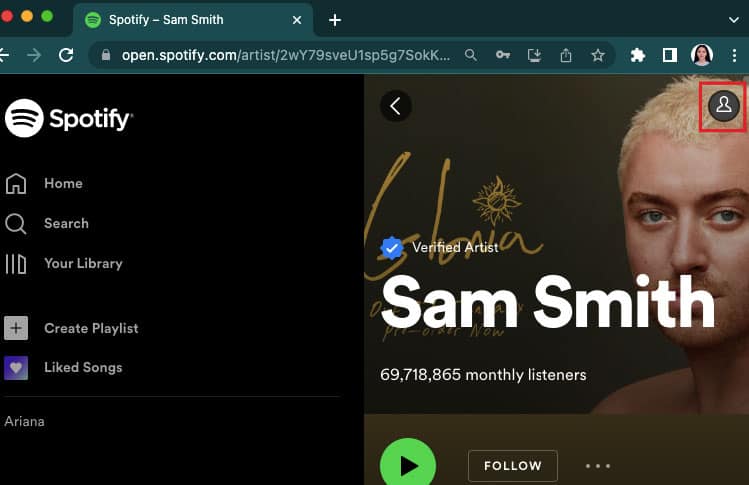The image size is (749, 485).
Task: Play Sam Smith's music with green button
Action: click(407, 465)
